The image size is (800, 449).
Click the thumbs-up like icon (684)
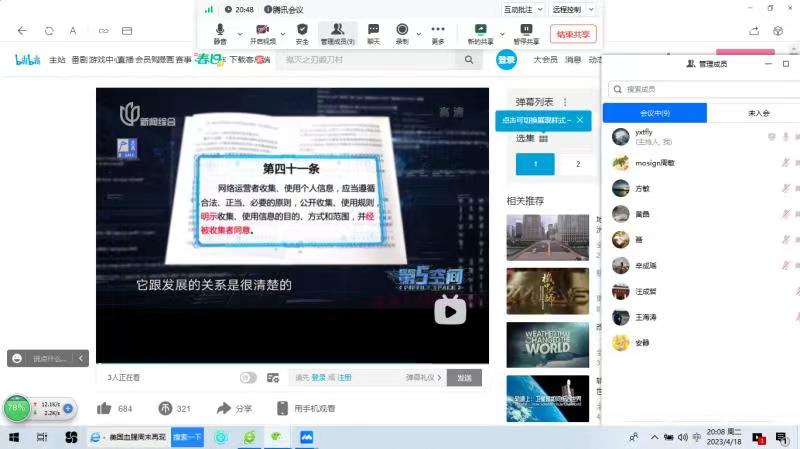104,408
